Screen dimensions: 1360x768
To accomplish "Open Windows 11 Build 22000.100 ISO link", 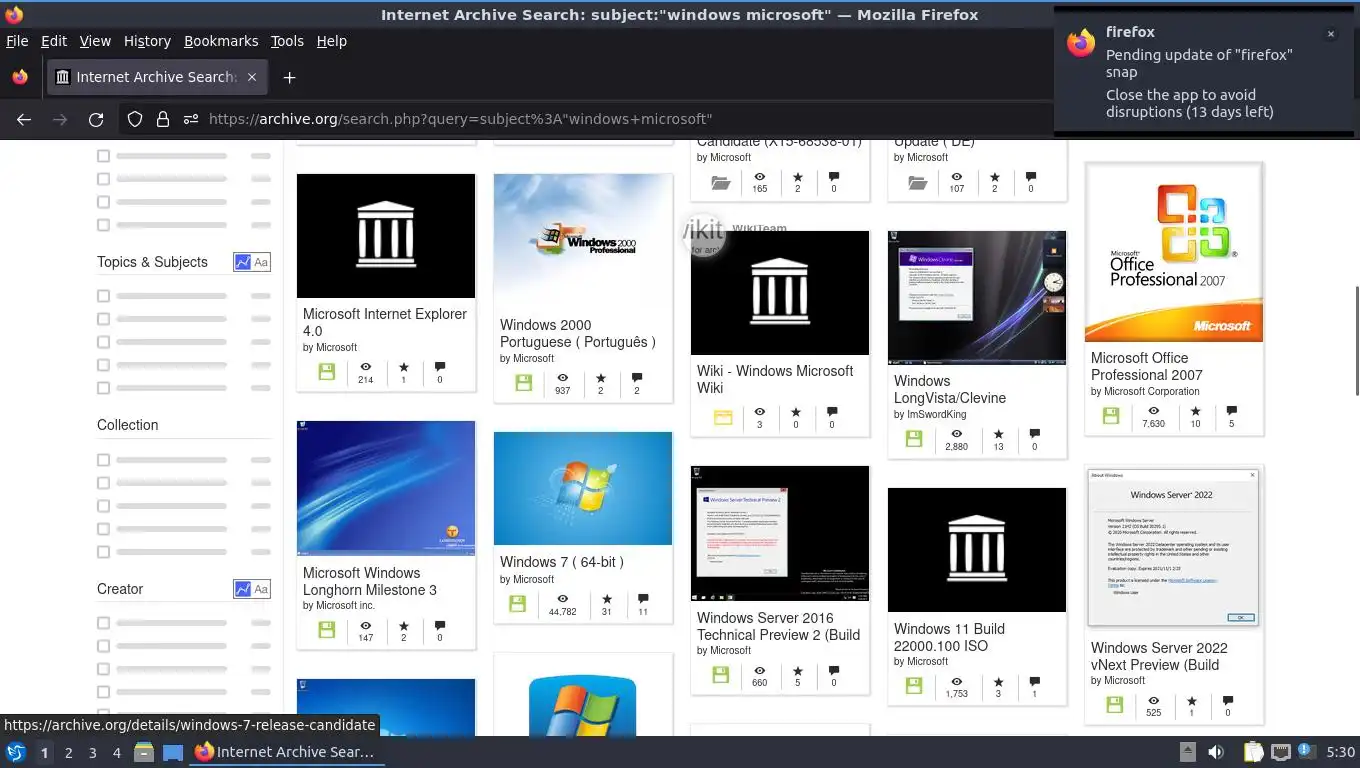I will point(949,637).
